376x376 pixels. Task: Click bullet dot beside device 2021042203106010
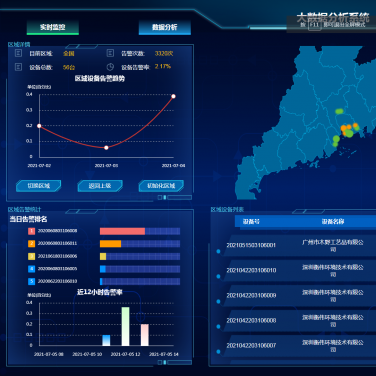click(218, 276)
